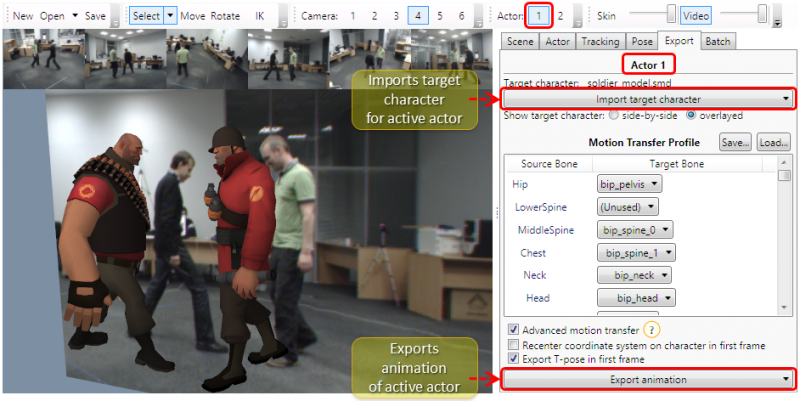Open the Actor tab
Viewport: 800px width, 401px height.
[x=558, y=42]
